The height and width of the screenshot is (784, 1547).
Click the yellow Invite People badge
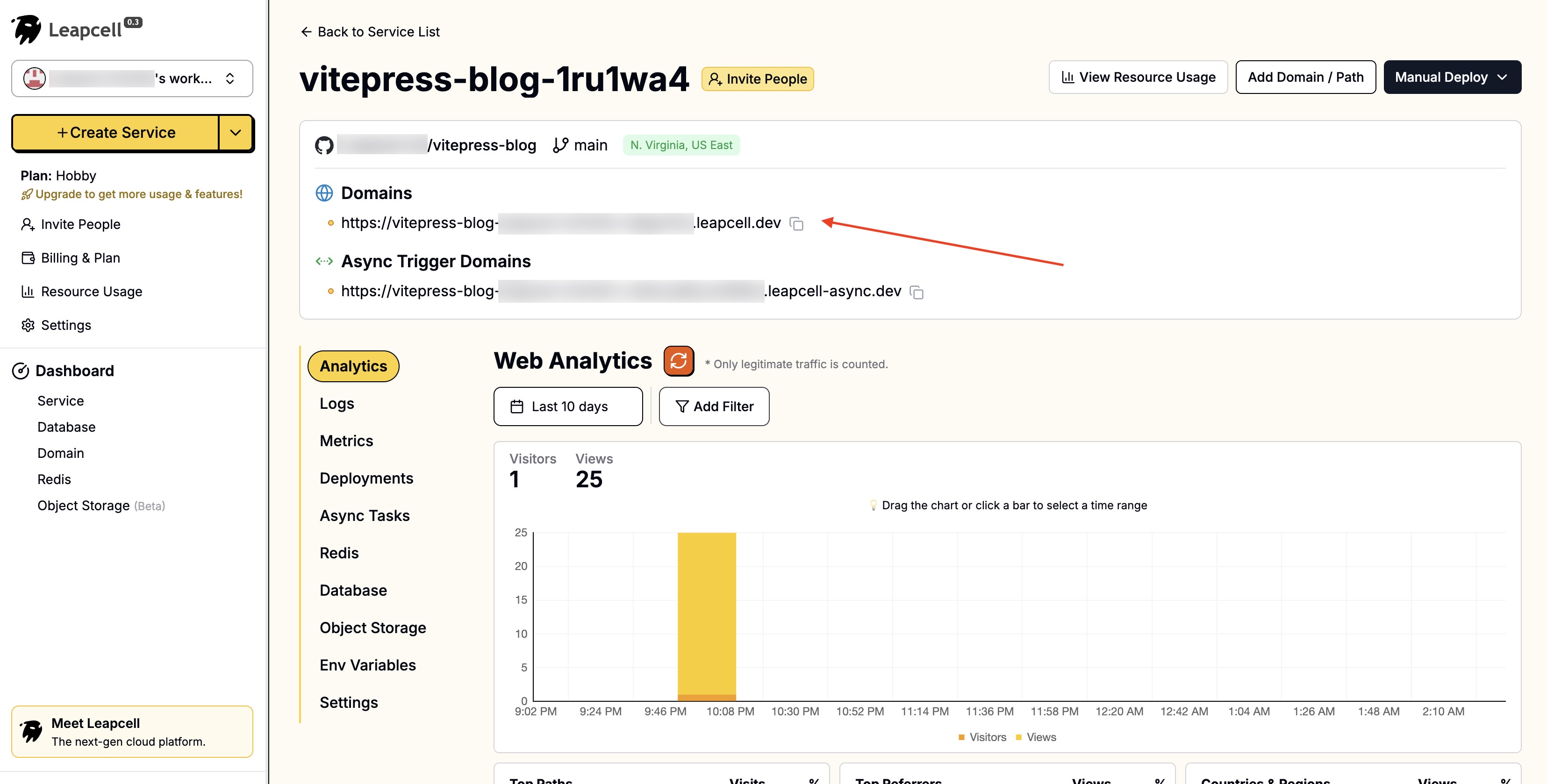click(757, 78)
